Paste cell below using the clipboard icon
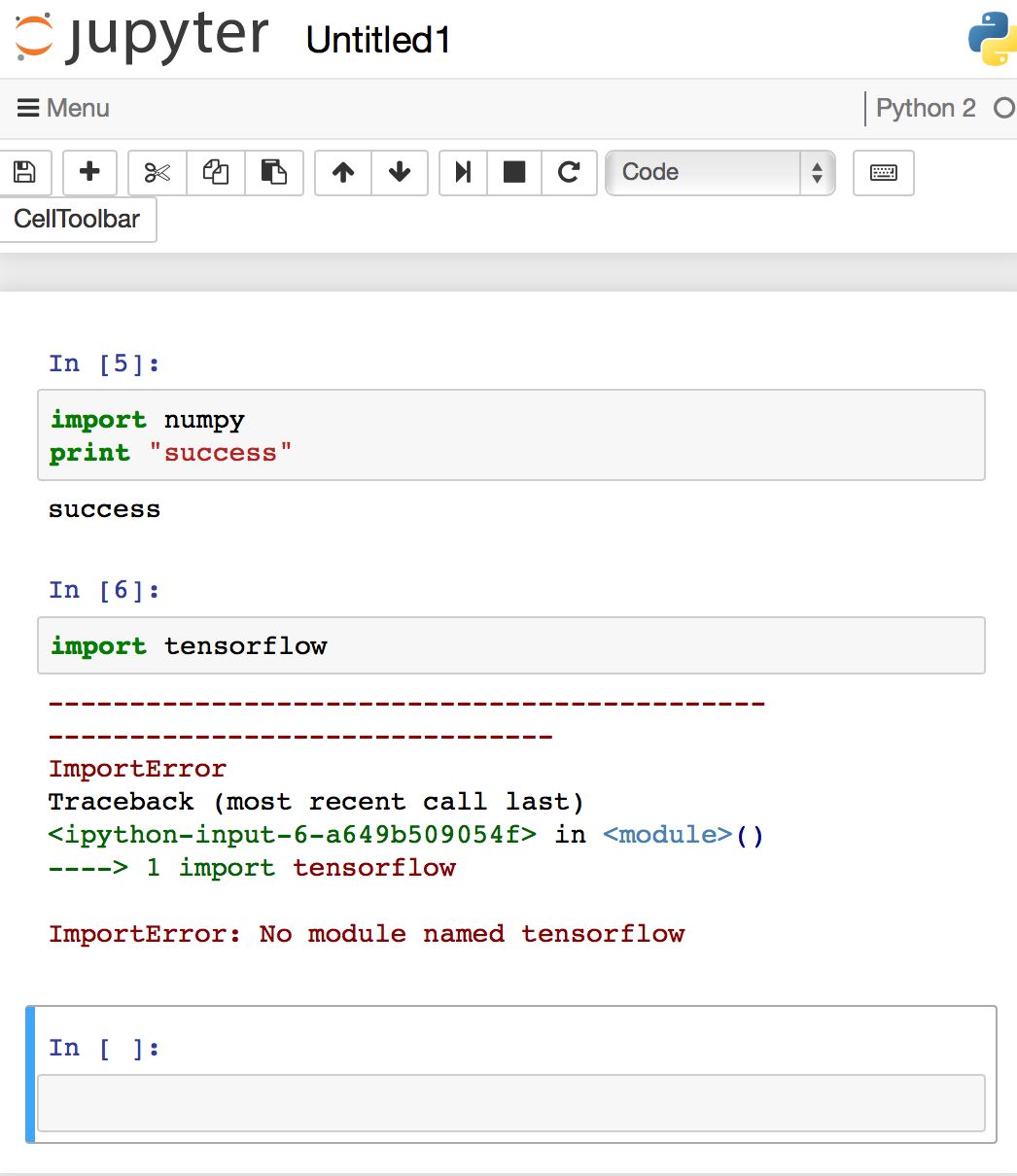This screenshot has width=1017, height=1176. point(274,173)
